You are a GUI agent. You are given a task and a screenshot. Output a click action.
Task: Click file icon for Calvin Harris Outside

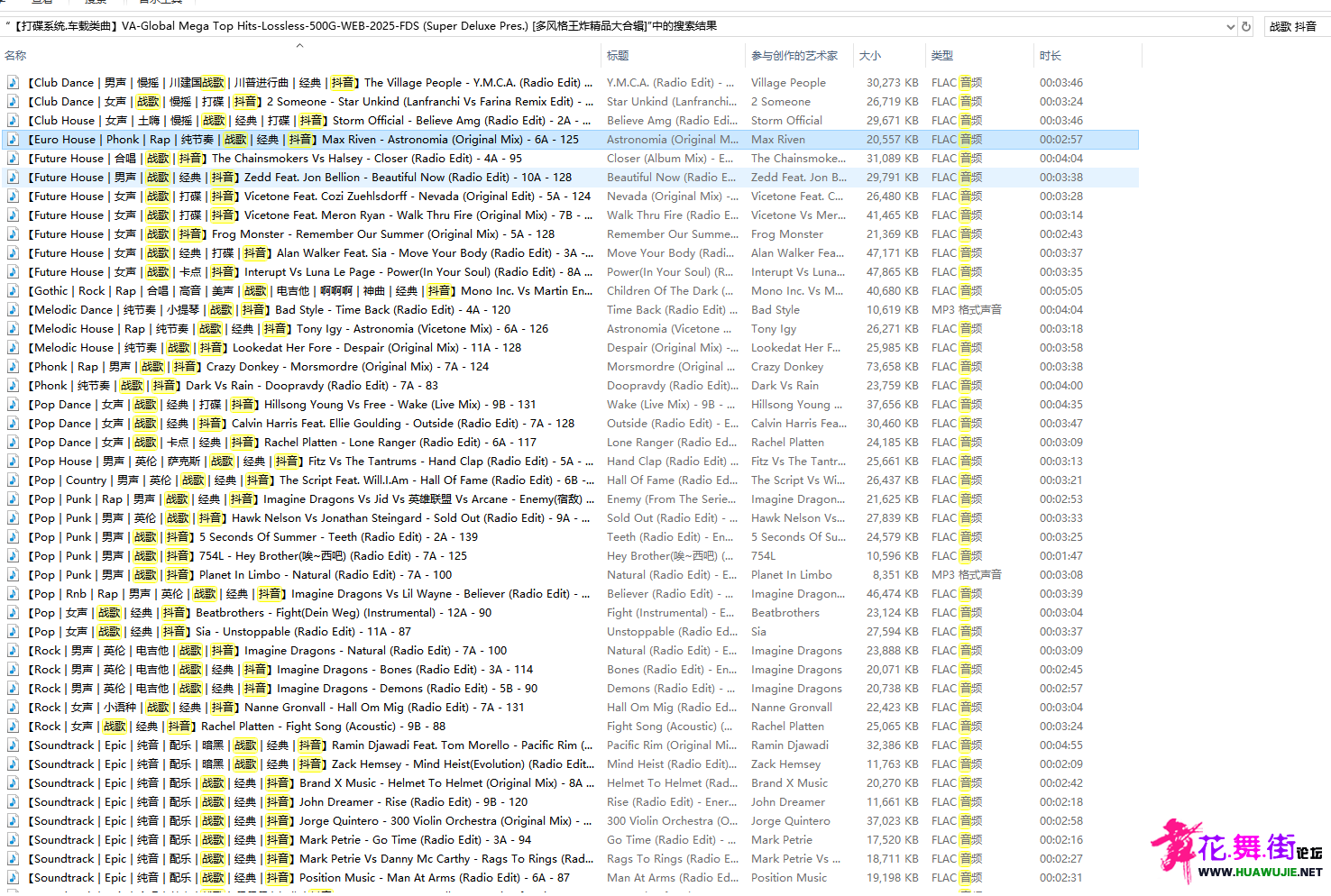pyautogui.click(x=14, y=424)
